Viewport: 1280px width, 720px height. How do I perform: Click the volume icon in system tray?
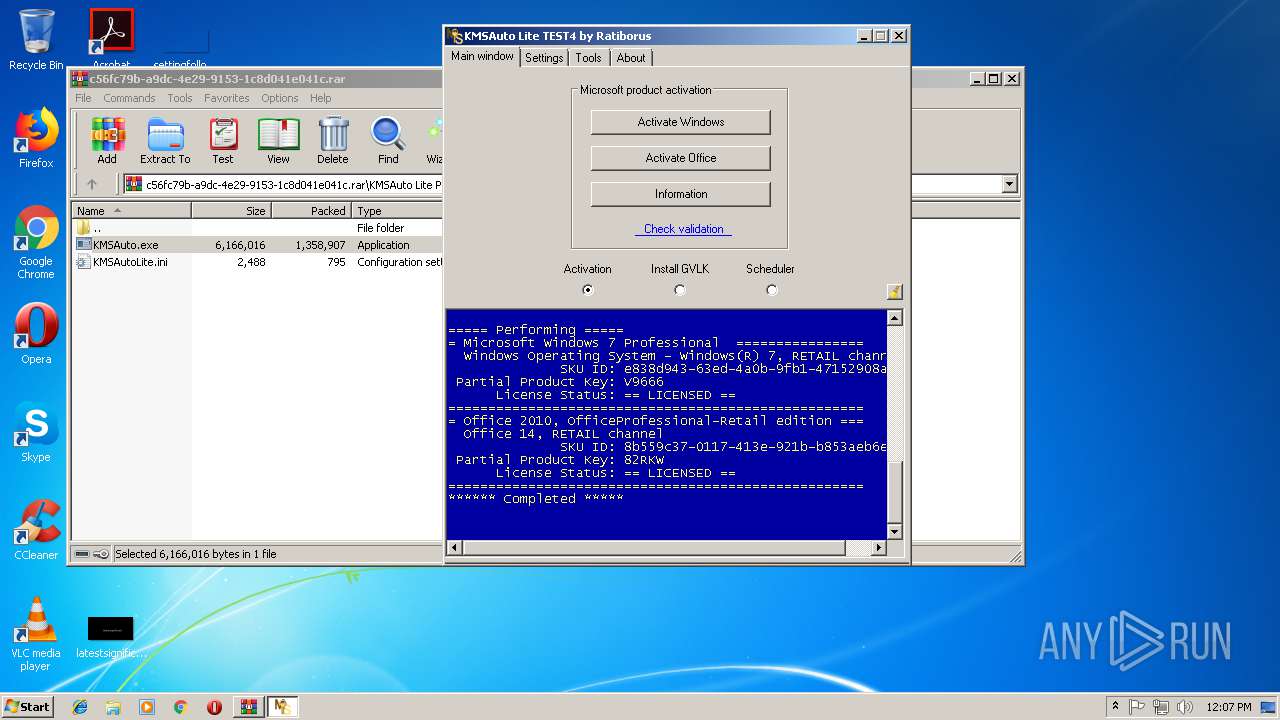(1185, 707)
